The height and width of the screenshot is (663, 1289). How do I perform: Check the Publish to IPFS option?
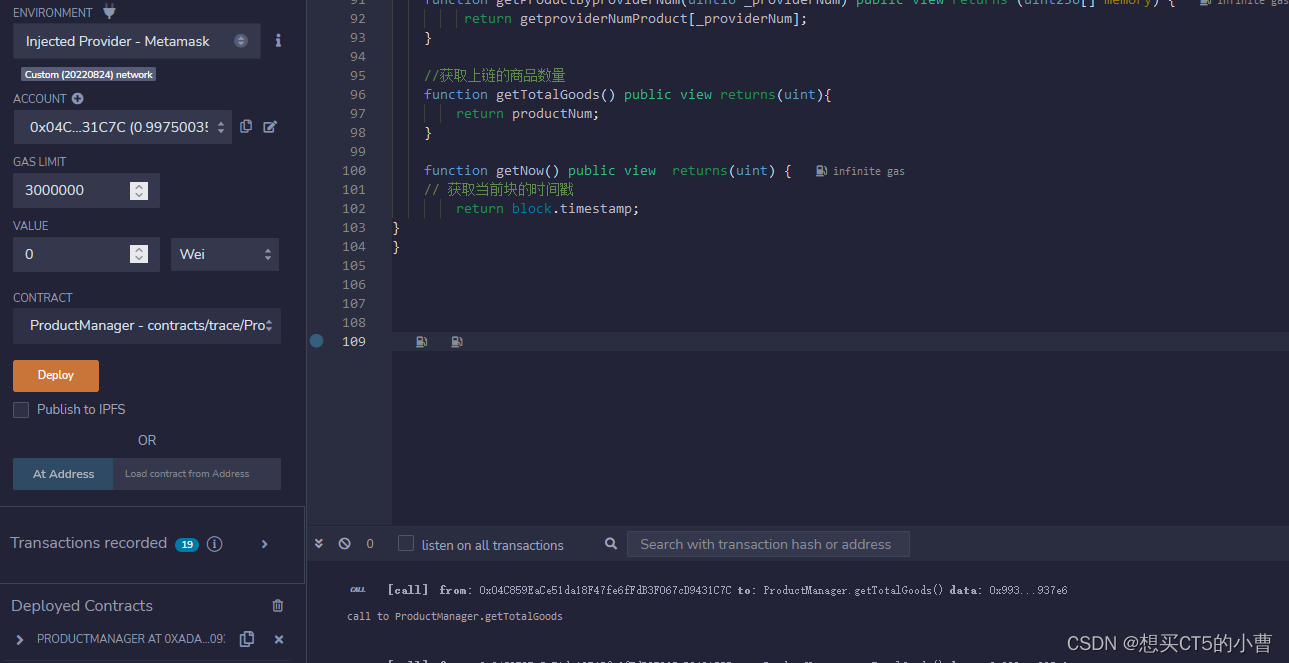tap(20, 409)
